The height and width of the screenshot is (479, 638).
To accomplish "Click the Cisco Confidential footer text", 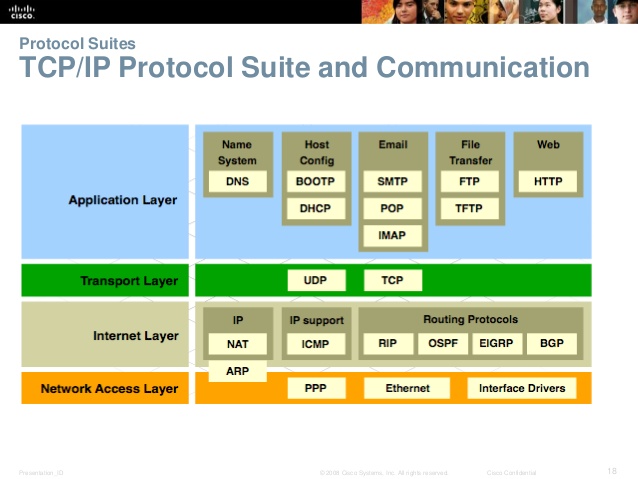I will pyautogui.click(x=511, y=473).
